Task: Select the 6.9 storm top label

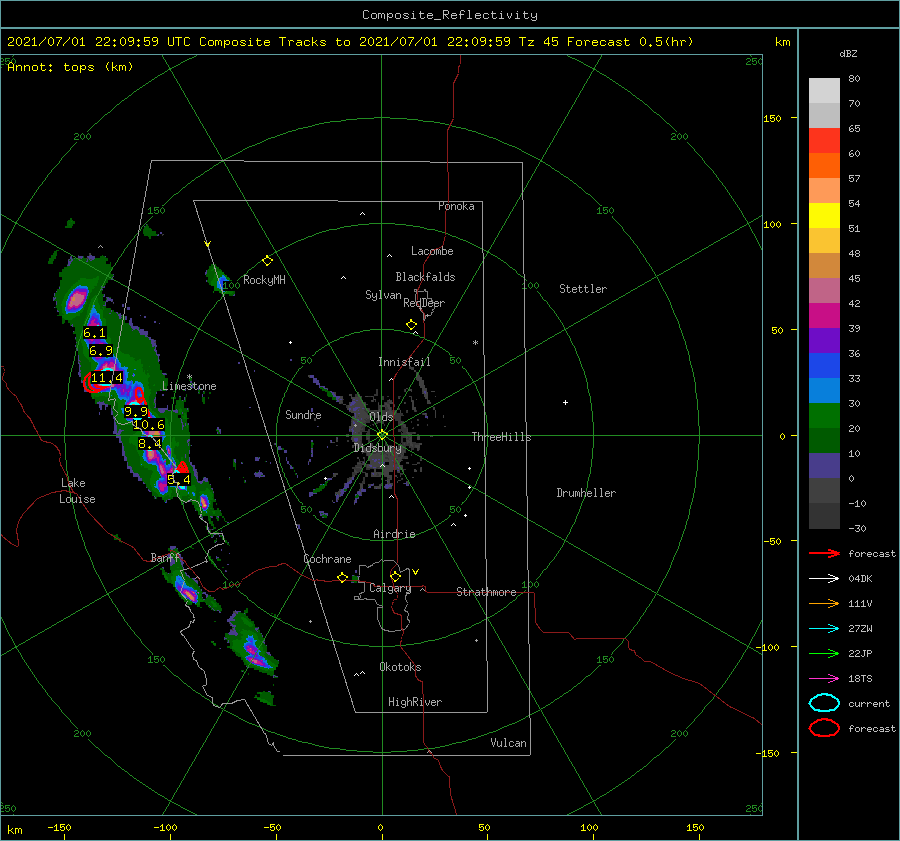Action: pos(101,351)
